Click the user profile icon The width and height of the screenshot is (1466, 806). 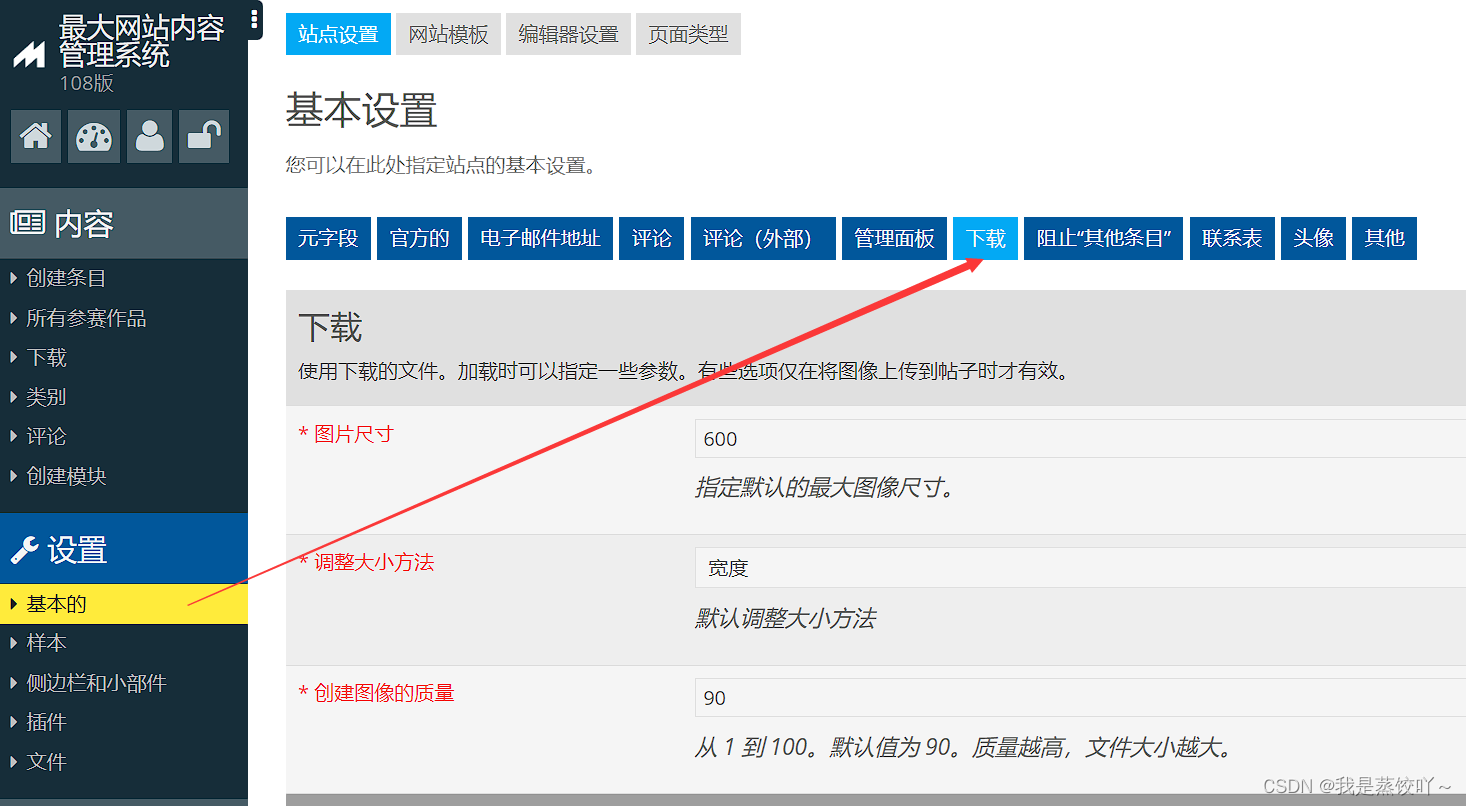coord(149,136)
